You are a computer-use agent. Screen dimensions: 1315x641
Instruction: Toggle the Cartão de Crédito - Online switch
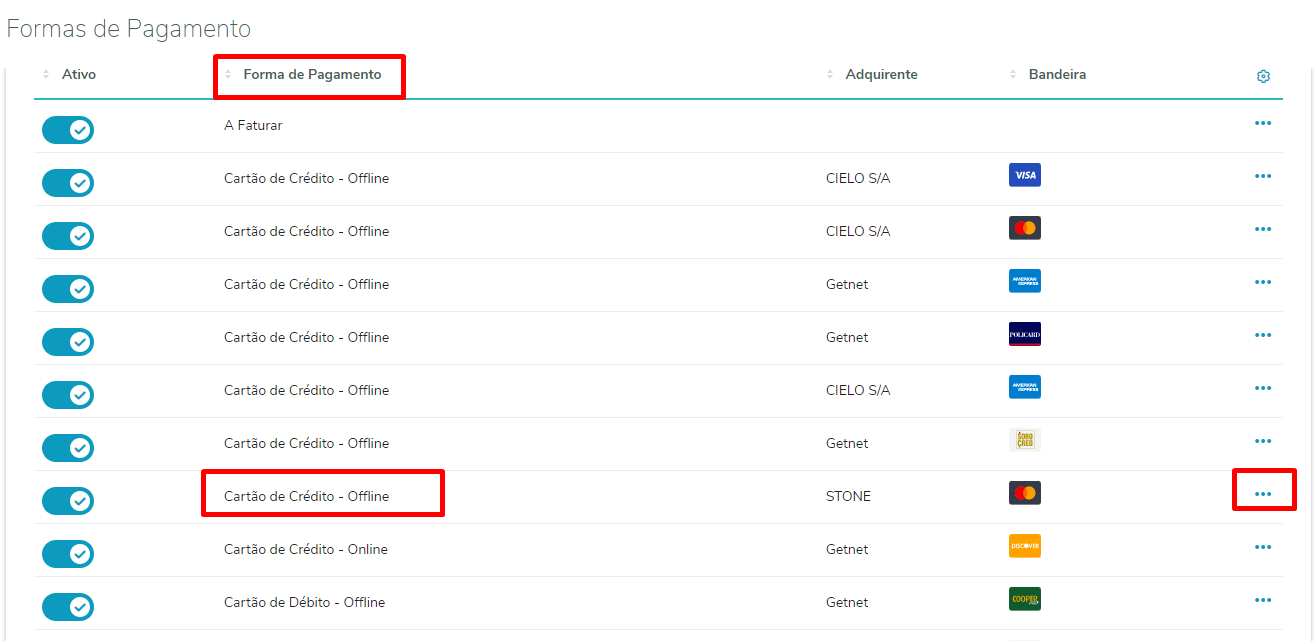pyautogui.click(x=68, y=554)
